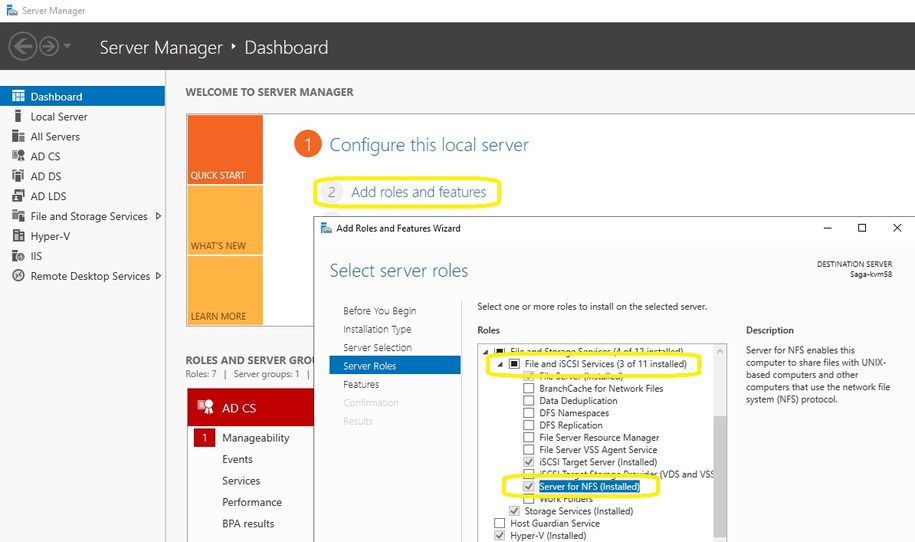Open the AD CS role tile header
This screenshot has height=542, width=915.
[x=251, y=407]
